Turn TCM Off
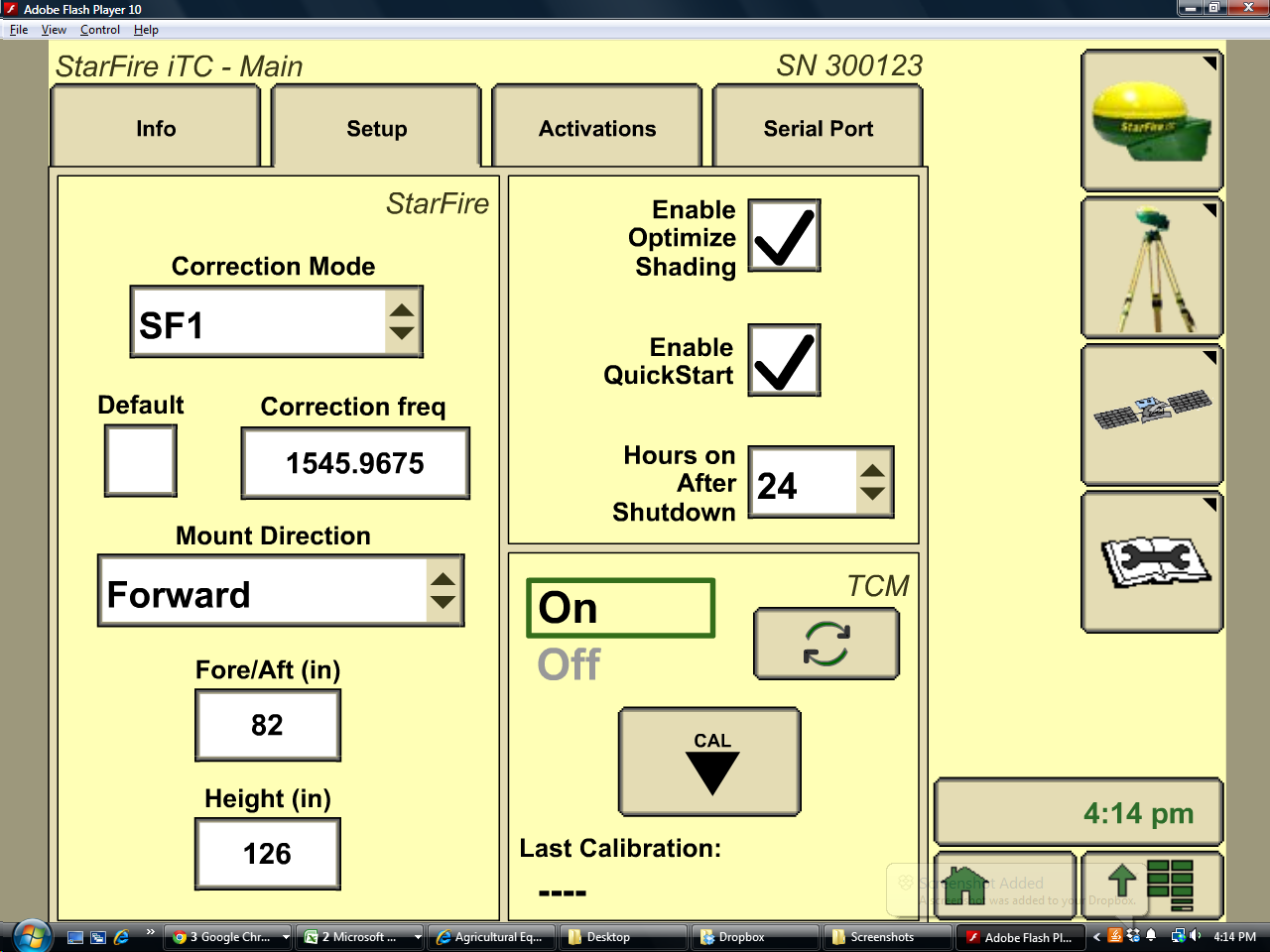 tap(570, 664)
